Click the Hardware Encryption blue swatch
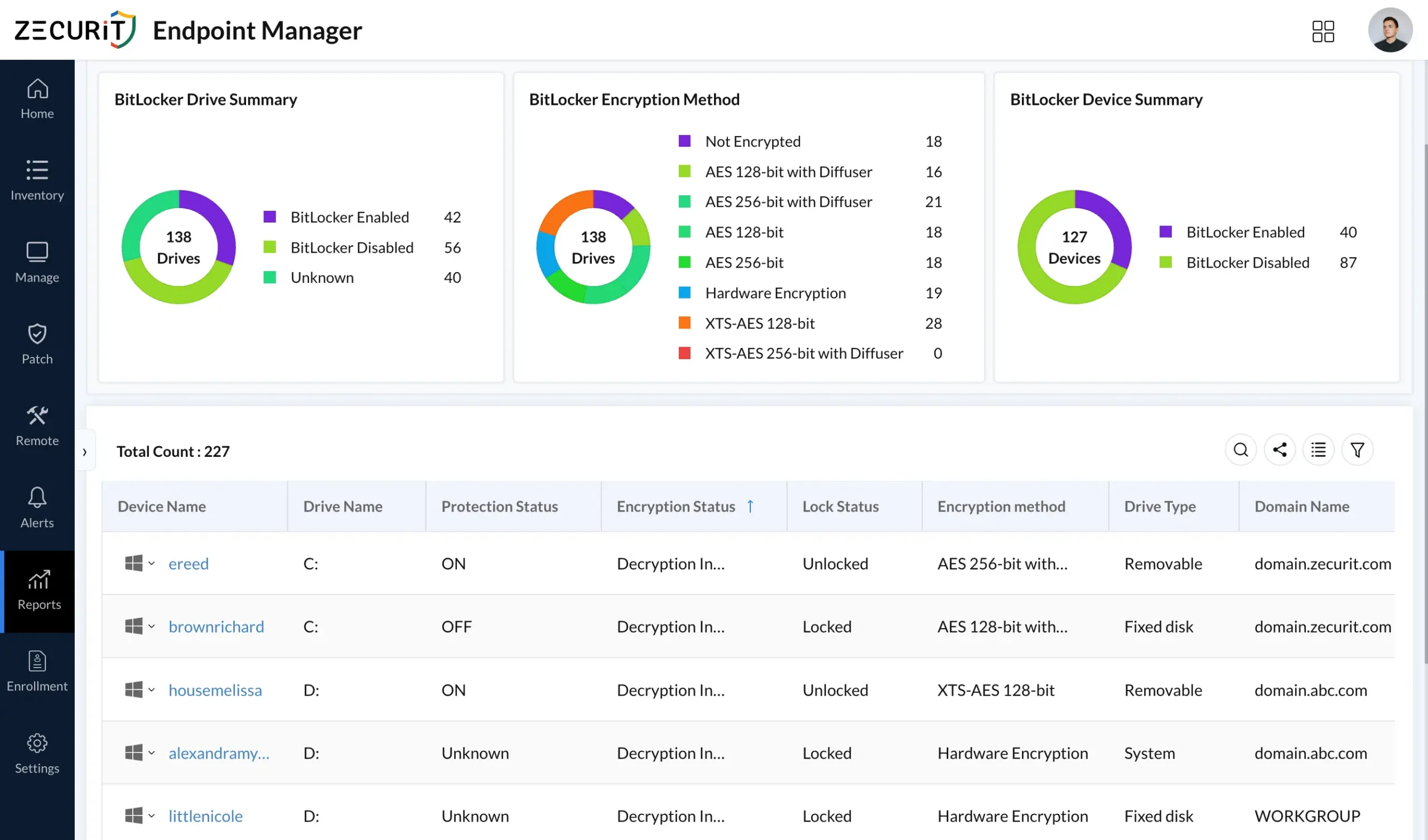Viewport: 1428px width, 840px height. (684, 292)
